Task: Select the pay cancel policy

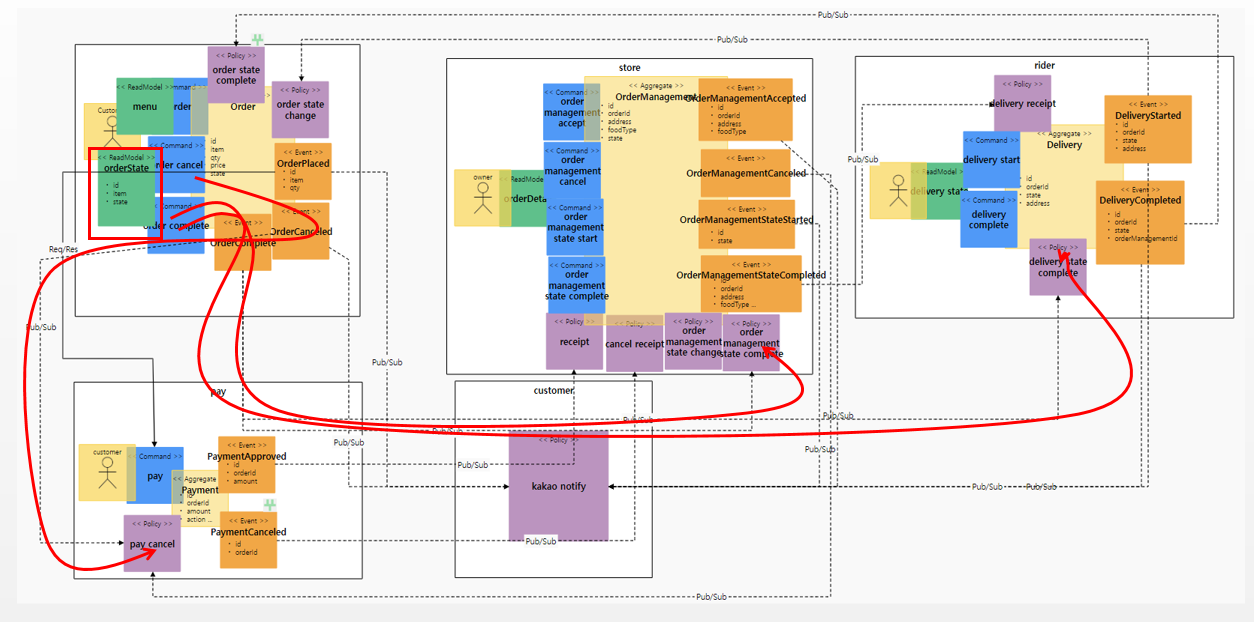Action: [152, 543]
